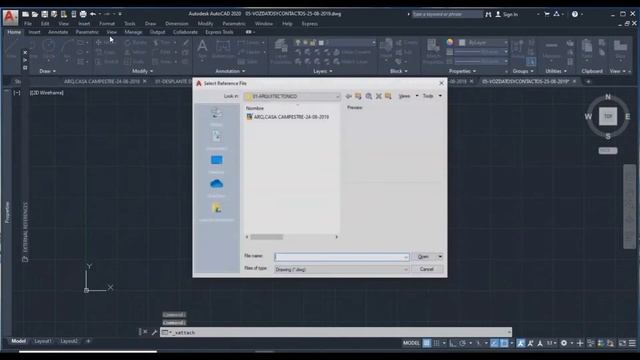Open the Look in folder combo box
The image size is (640, 360).
[292, 96]
